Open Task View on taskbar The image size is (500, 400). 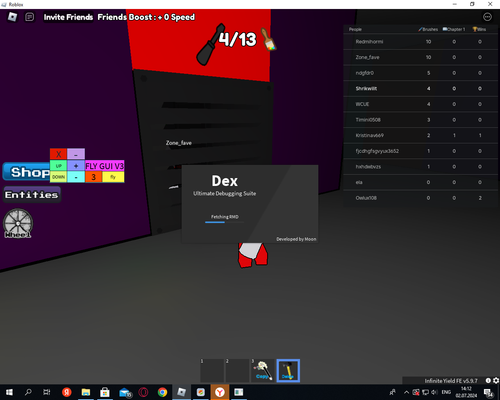pyautogui.click(x=47, y=392)
